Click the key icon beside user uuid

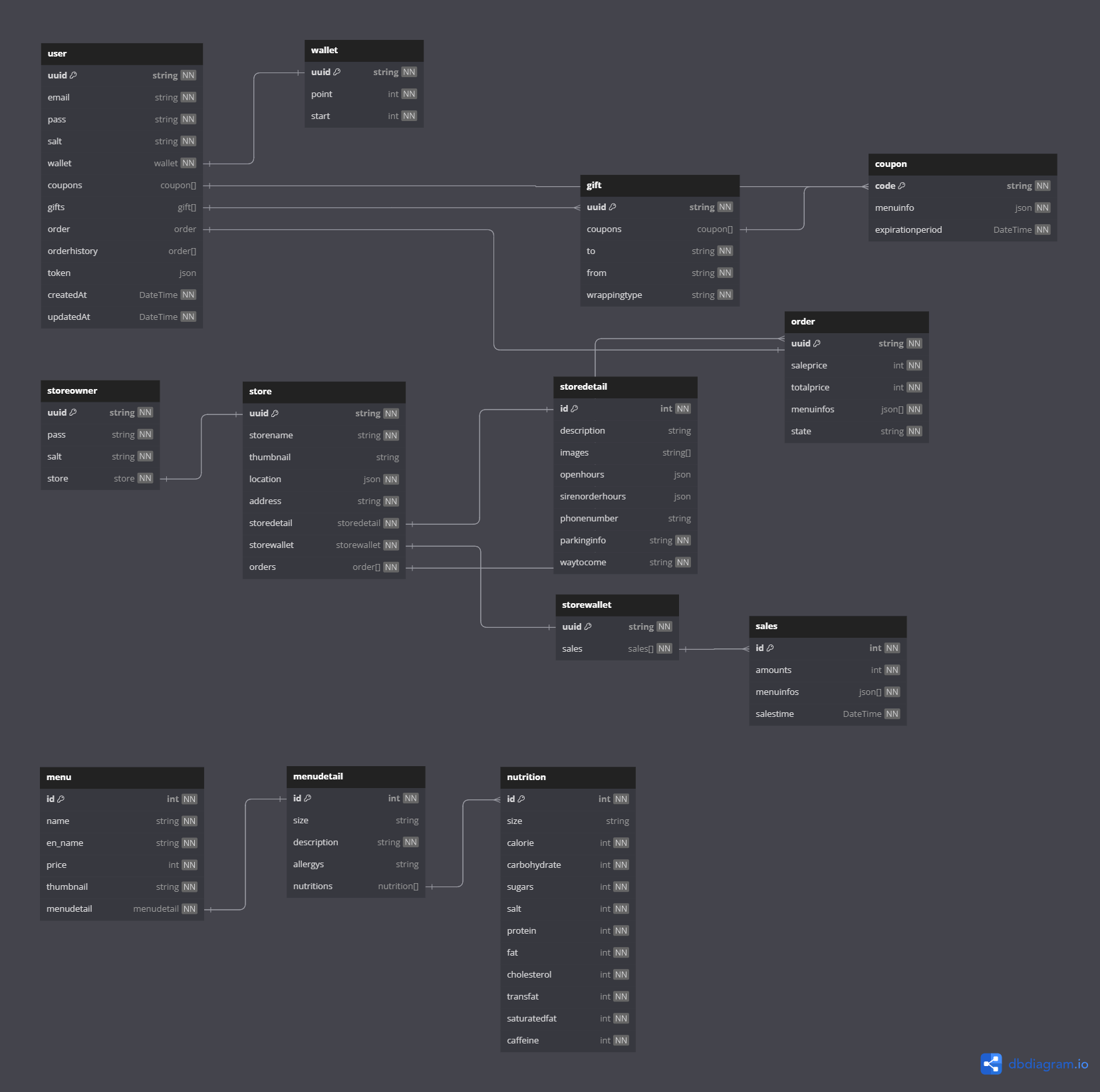pos(73,76)
